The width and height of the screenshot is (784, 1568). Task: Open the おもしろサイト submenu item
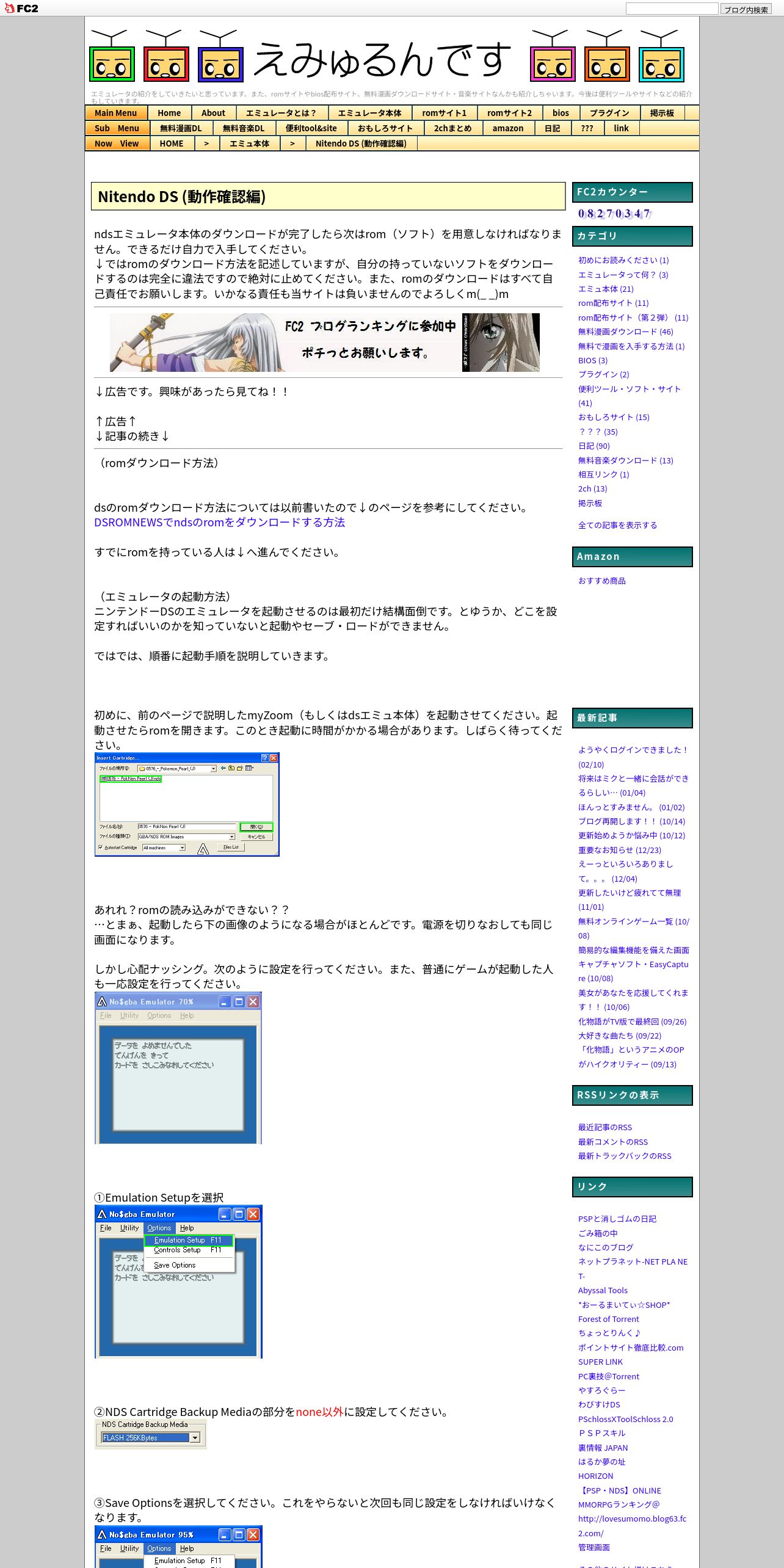coord(385,128)
